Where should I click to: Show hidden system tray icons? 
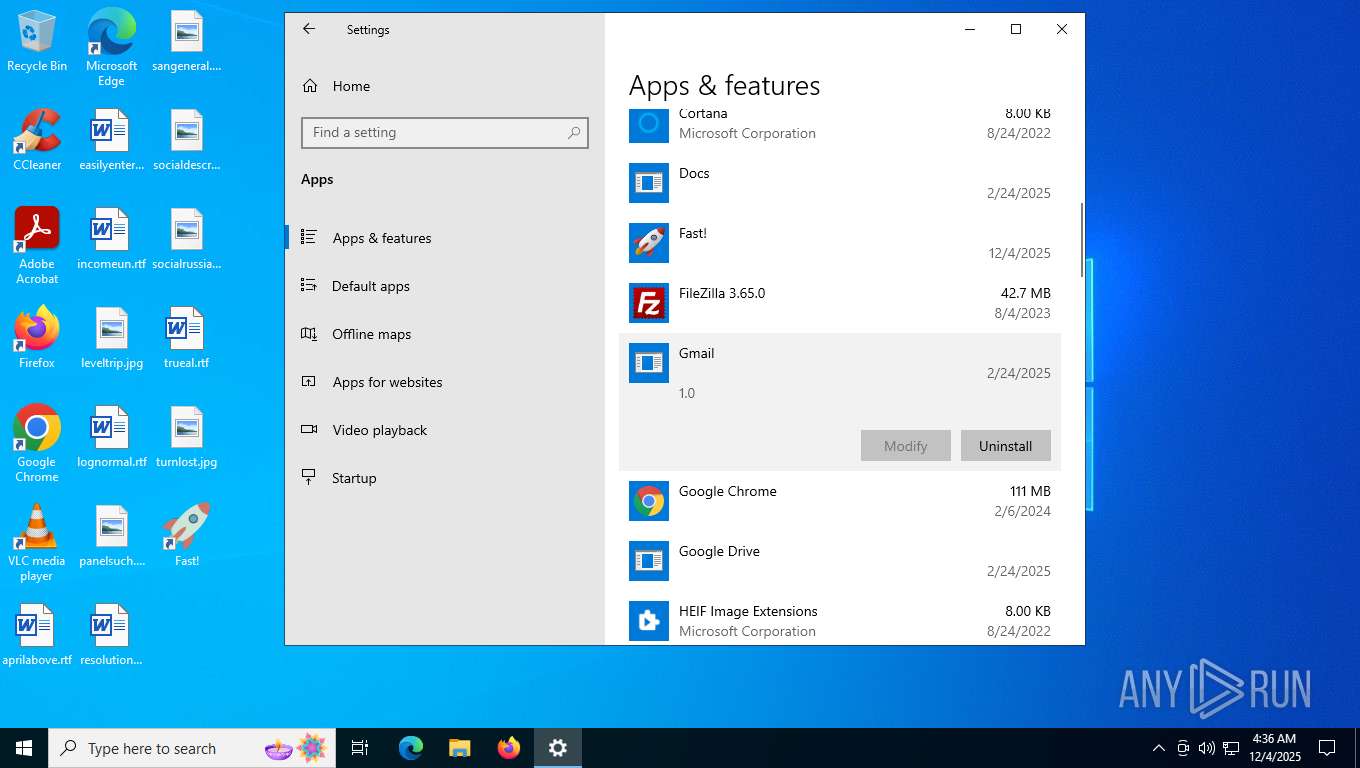click(x=1159, y=748)
